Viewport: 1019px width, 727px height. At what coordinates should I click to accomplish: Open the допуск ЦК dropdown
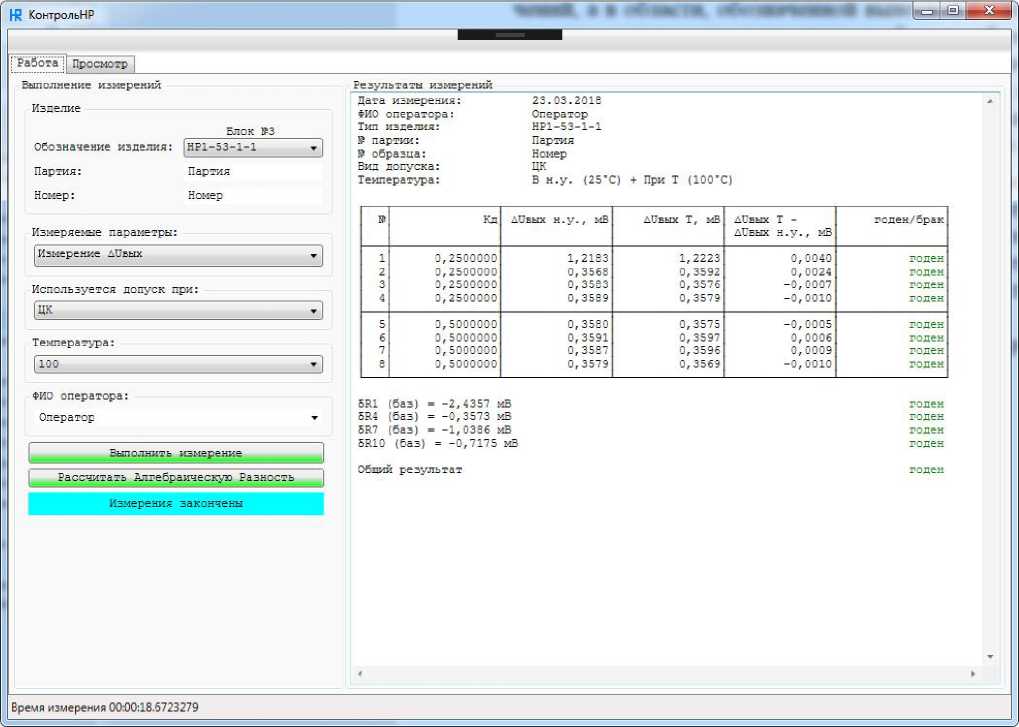click(177, 311)
